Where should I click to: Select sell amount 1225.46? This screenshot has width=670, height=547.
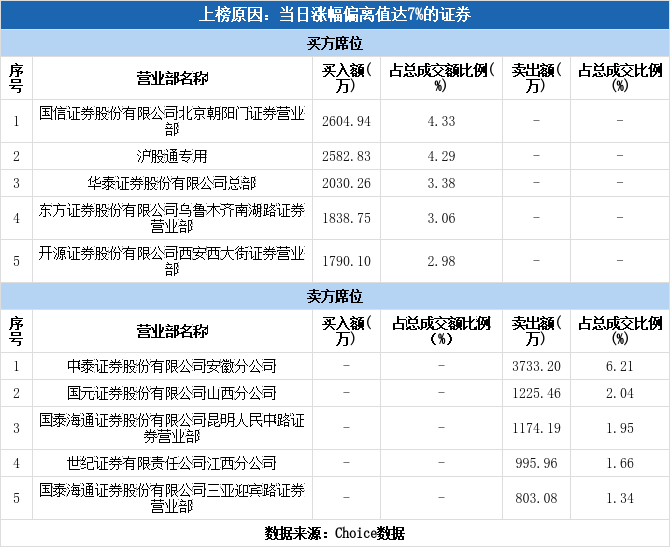536,393
